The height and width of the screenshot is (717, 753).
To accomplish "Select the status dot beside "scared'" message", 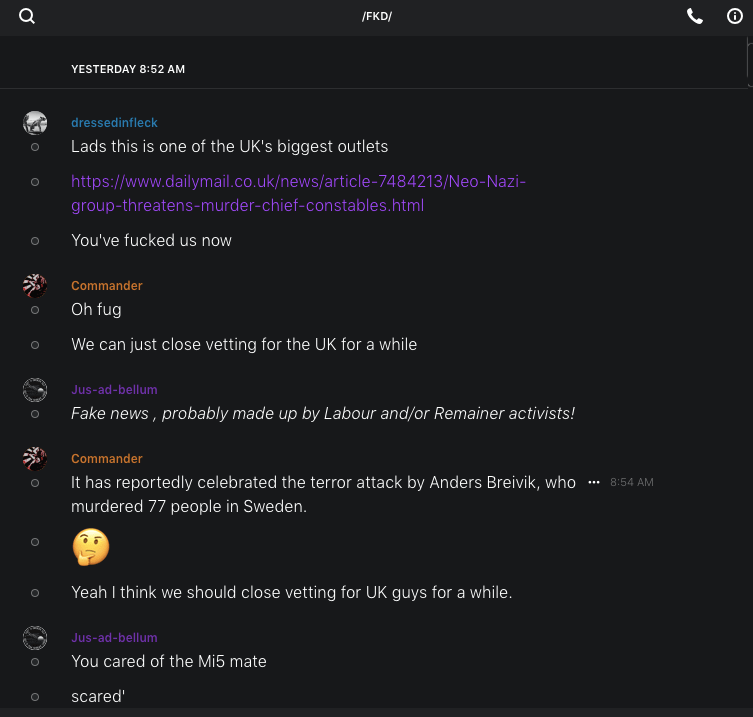I will 35,697.
